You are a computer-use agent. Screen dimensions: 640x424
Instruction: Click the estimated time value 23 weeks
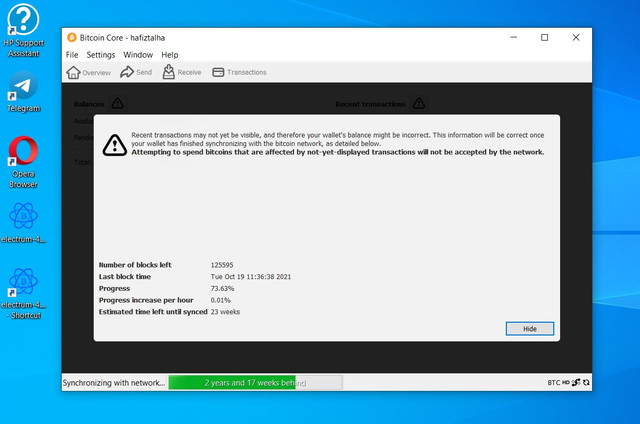coord(225,312)
